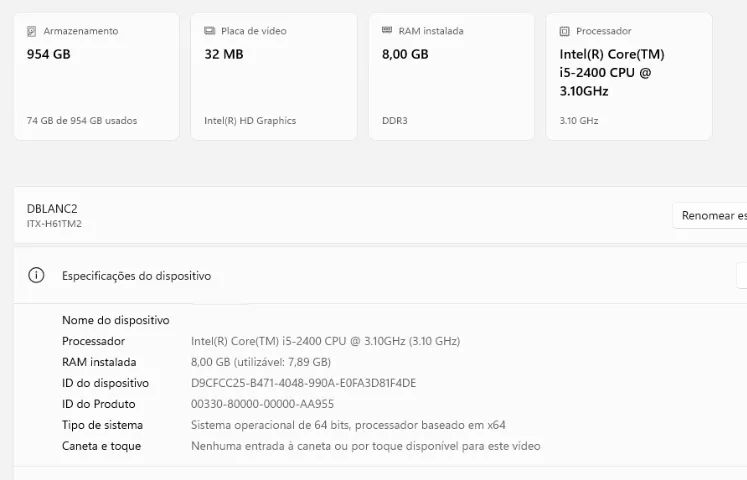
Task: Click the Processador chip icon
Action: 565,31
